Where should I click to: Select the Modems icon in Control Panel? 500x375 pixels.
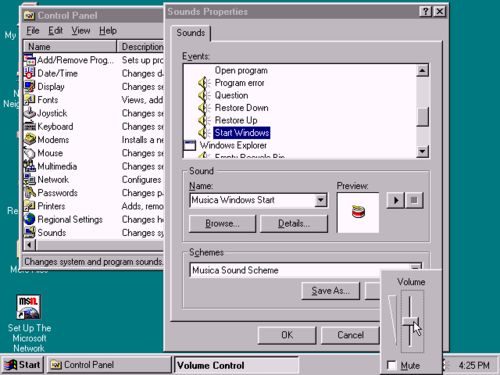pyautogui.click(x=30, y=139)
